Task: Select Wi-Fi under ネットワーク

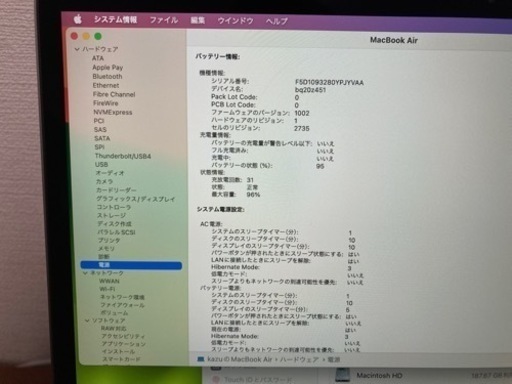Action: tap(107, 289)
